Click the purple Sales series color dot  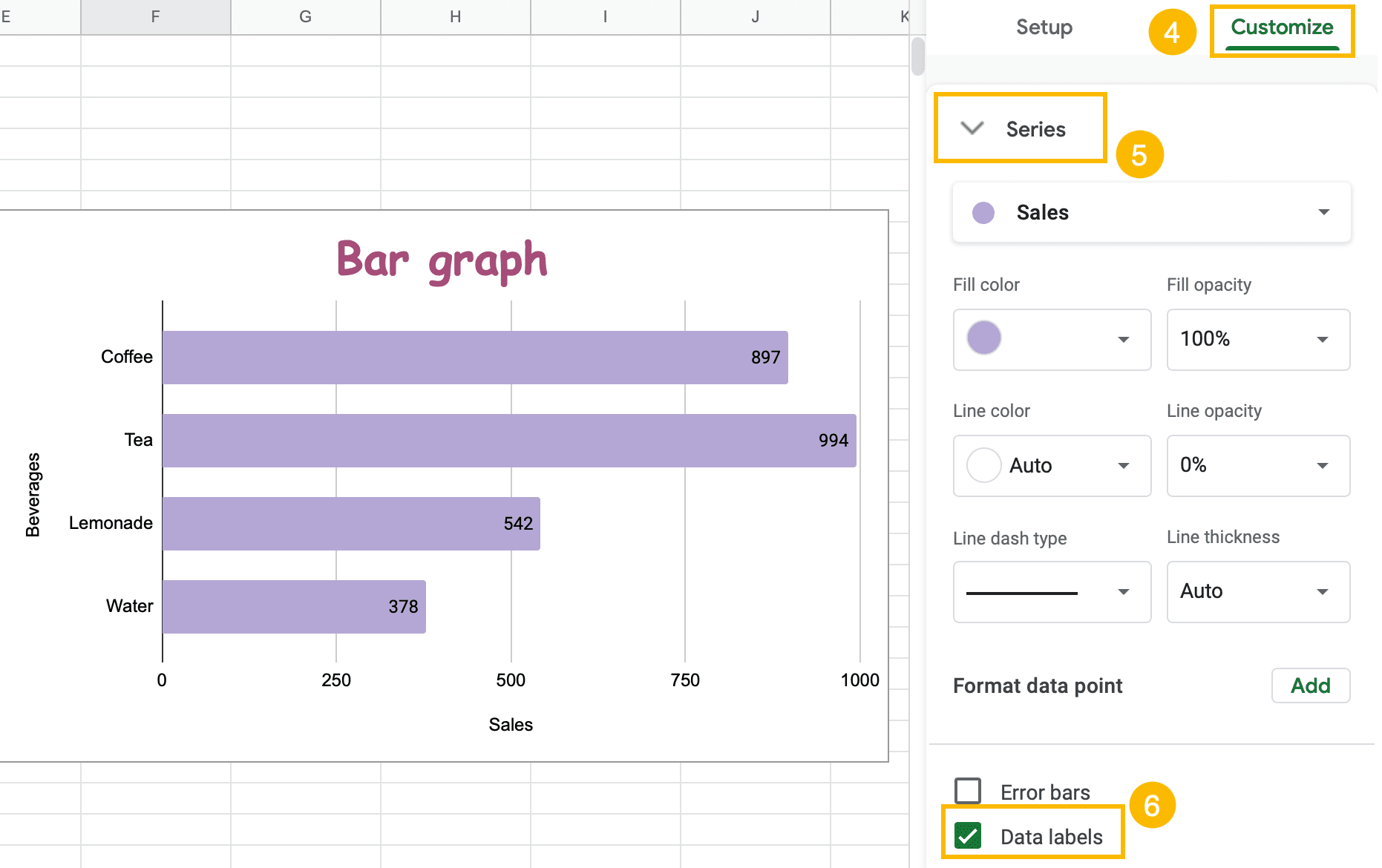pos(983,213)
